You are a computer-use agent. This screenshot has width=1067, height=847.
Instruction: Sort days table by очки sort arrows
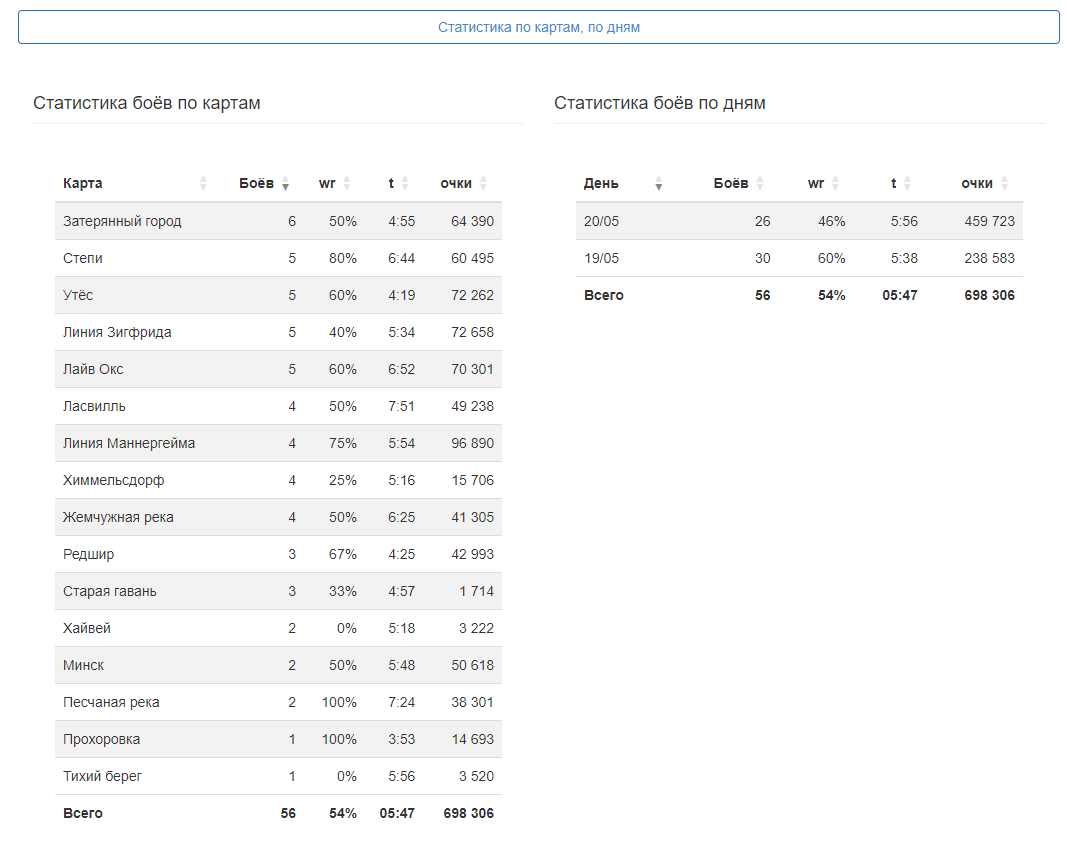tap(1004, 183)
